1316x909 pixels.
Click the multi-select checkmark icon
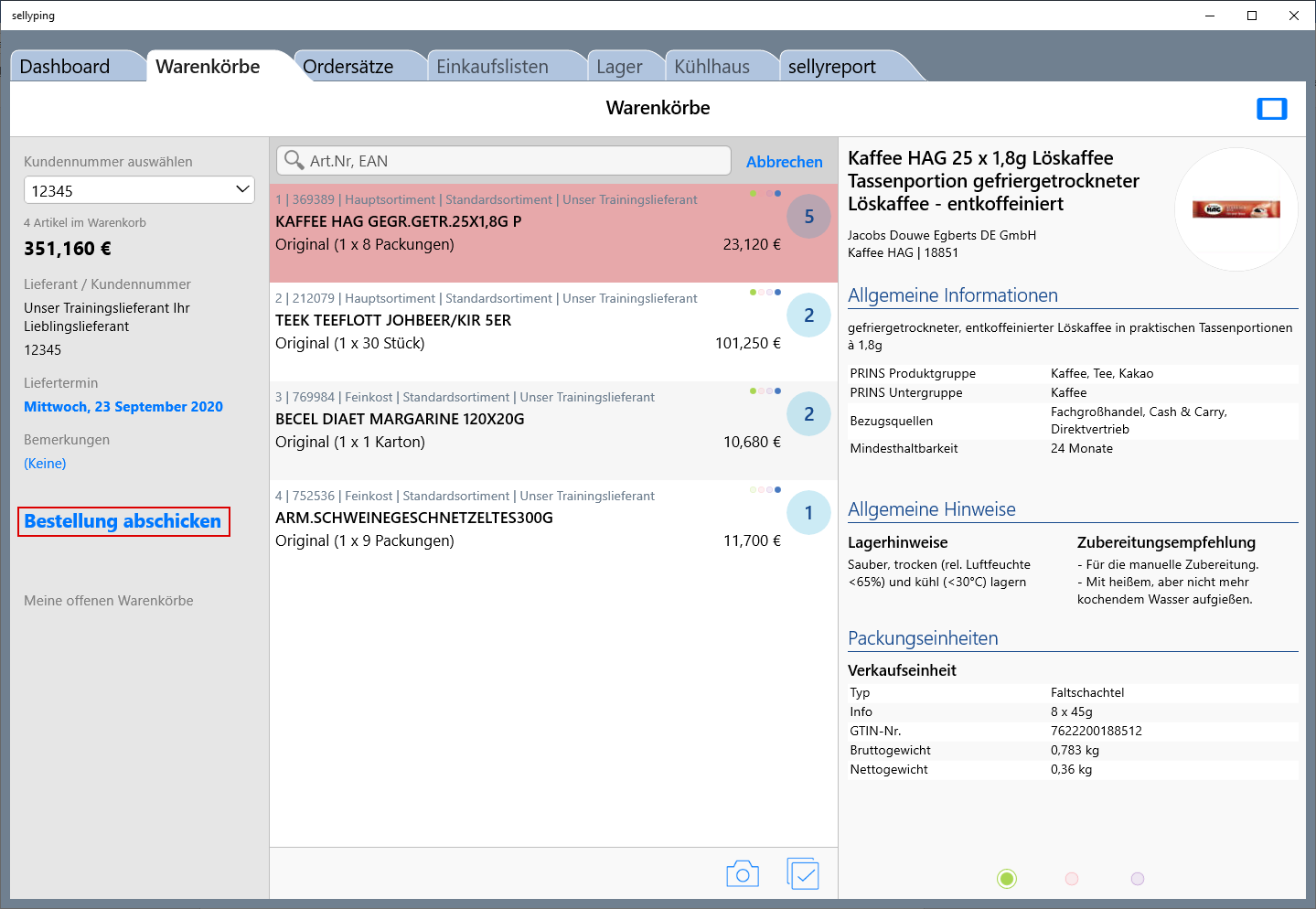803,874
